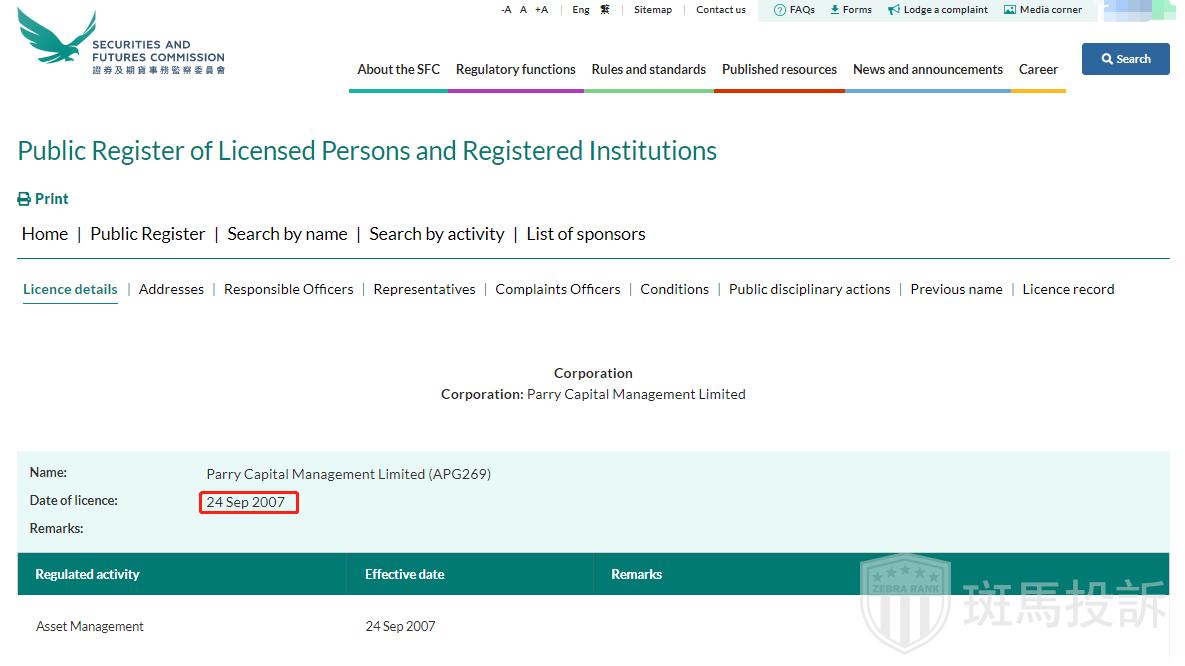Viewport: 1185px width, 666px height.
Task: Click the Effective date column header
Action: click(404, 575)
